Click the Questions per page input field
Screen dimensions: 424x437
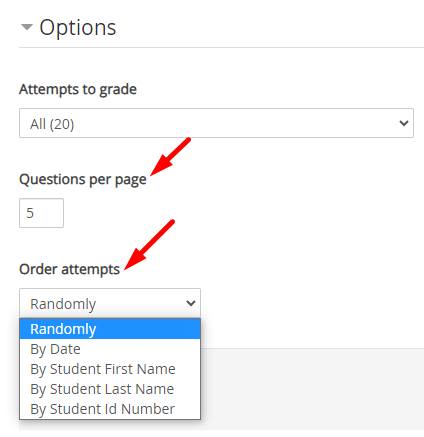coord(41,213)
